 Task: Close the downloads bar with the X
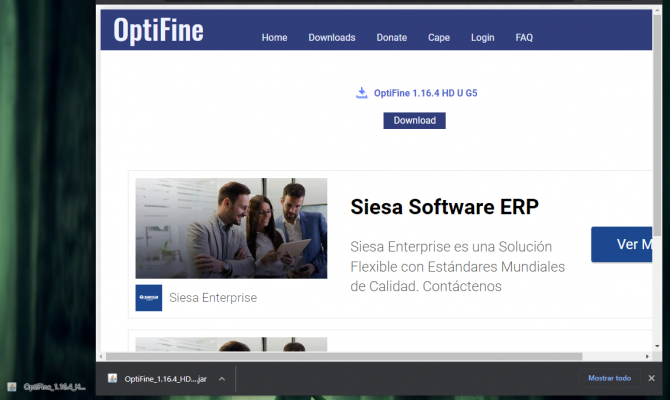pos(652,379)
